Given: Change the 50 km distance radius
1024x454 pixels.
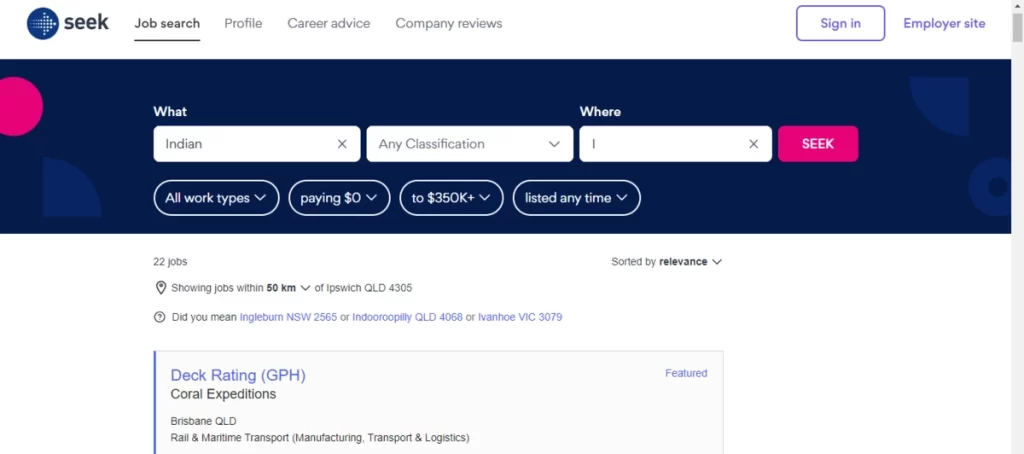Looking at the screenshot, I should (288, 288).
